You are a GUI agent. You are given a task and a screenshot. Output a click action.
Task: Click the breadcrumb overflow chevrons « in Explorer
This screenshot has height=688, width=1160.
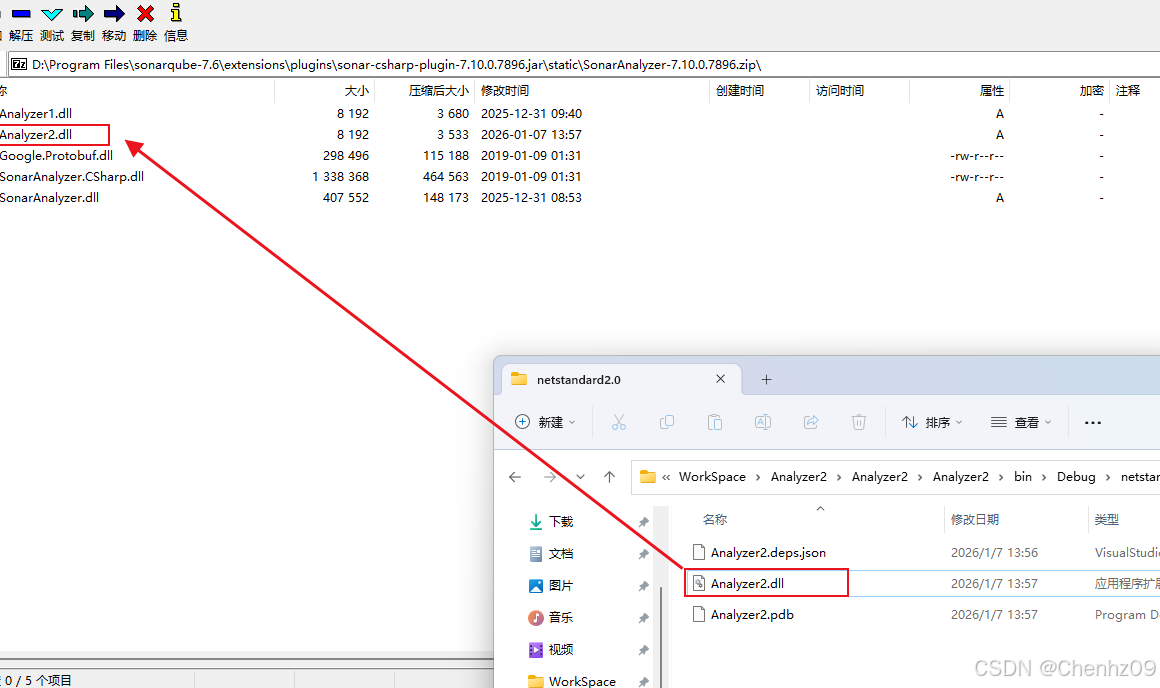[x=666, y=477]
